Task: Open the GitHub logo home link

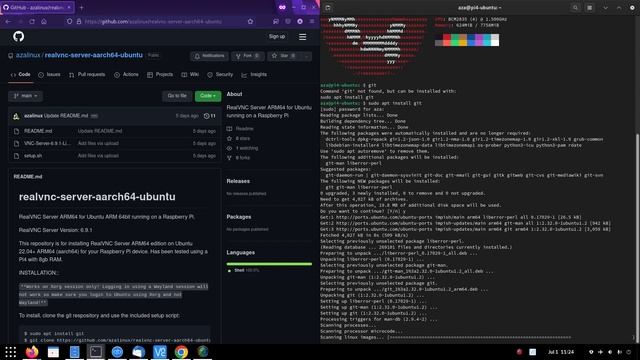Action: 18,37
